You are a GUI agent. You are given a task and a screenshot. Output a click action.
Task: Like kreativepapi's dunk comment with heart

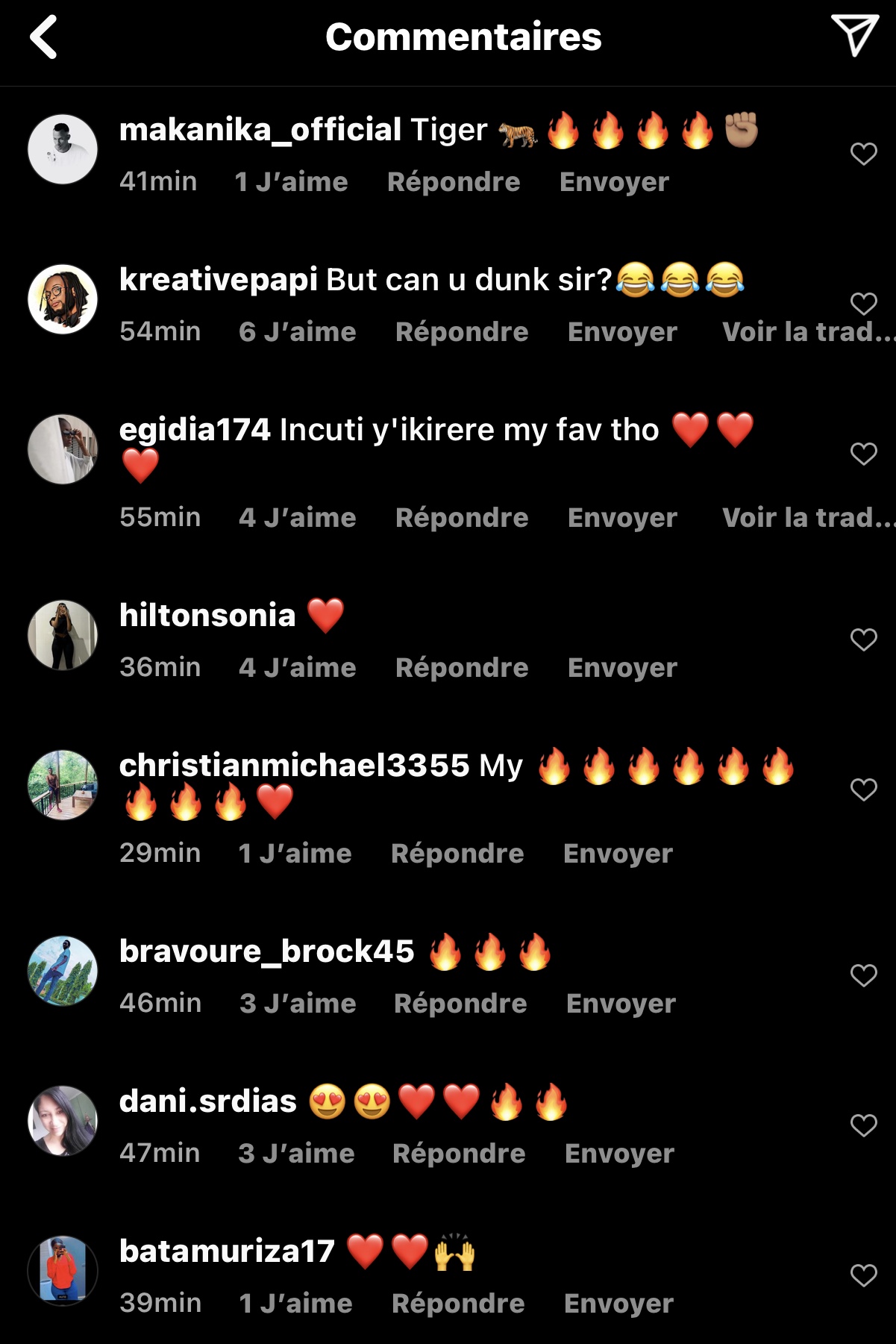click(x=863, y=304)
